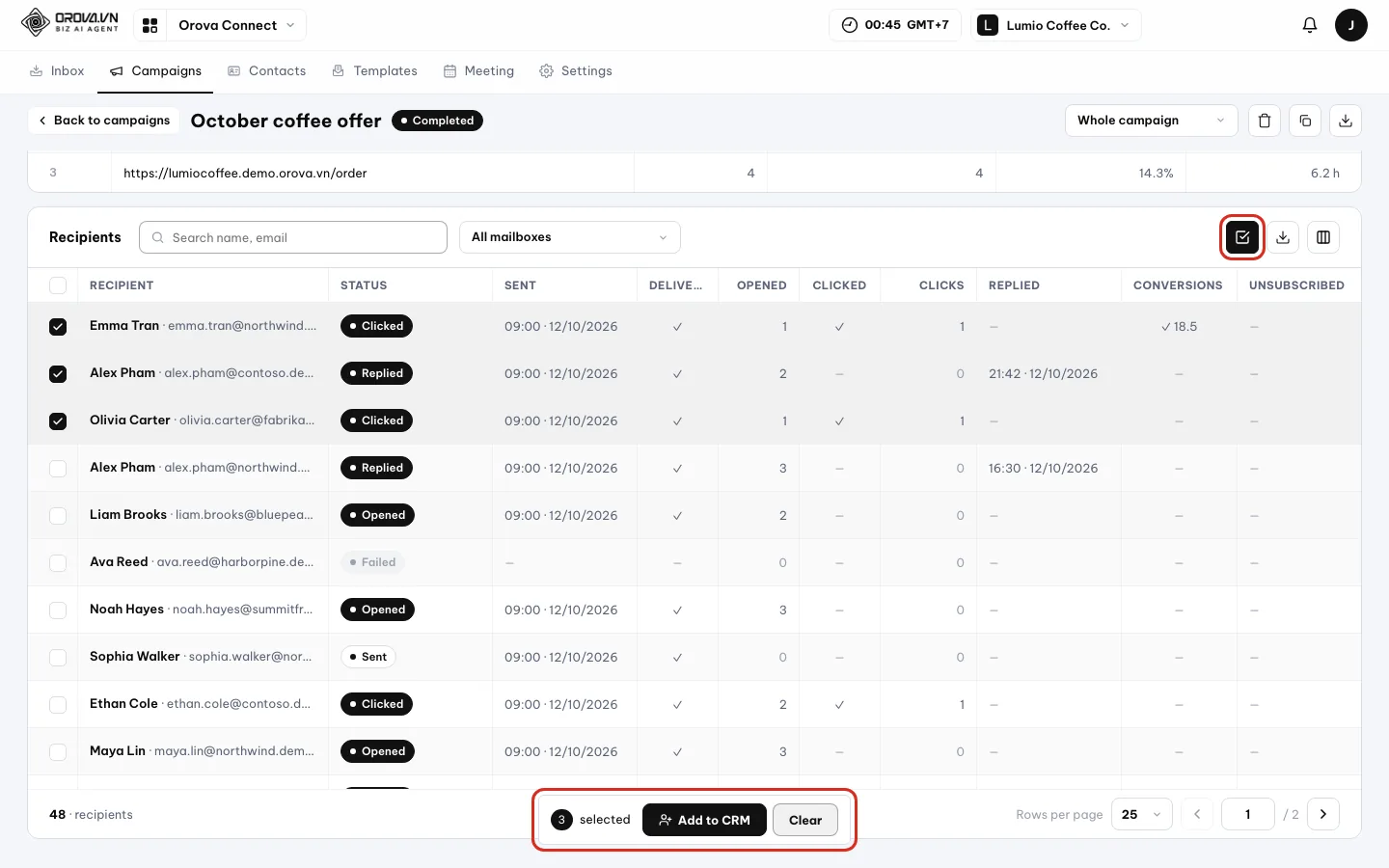
Task: Check Liam Brooks row checkbox
Action: [x=58, y=515]
